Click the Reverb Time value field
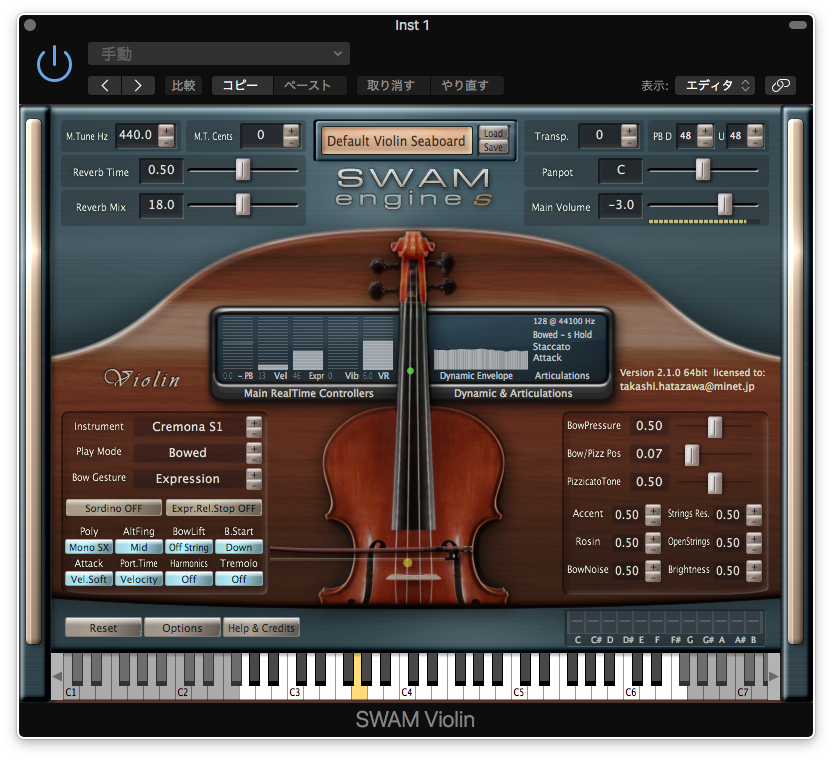832x760 pixels. point(160,171)
